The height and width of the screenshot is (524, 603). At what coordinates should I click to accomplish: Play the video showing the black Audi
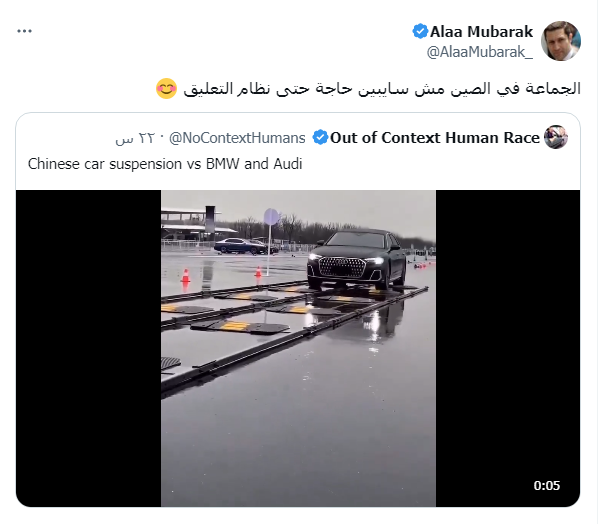coord(298,348)
